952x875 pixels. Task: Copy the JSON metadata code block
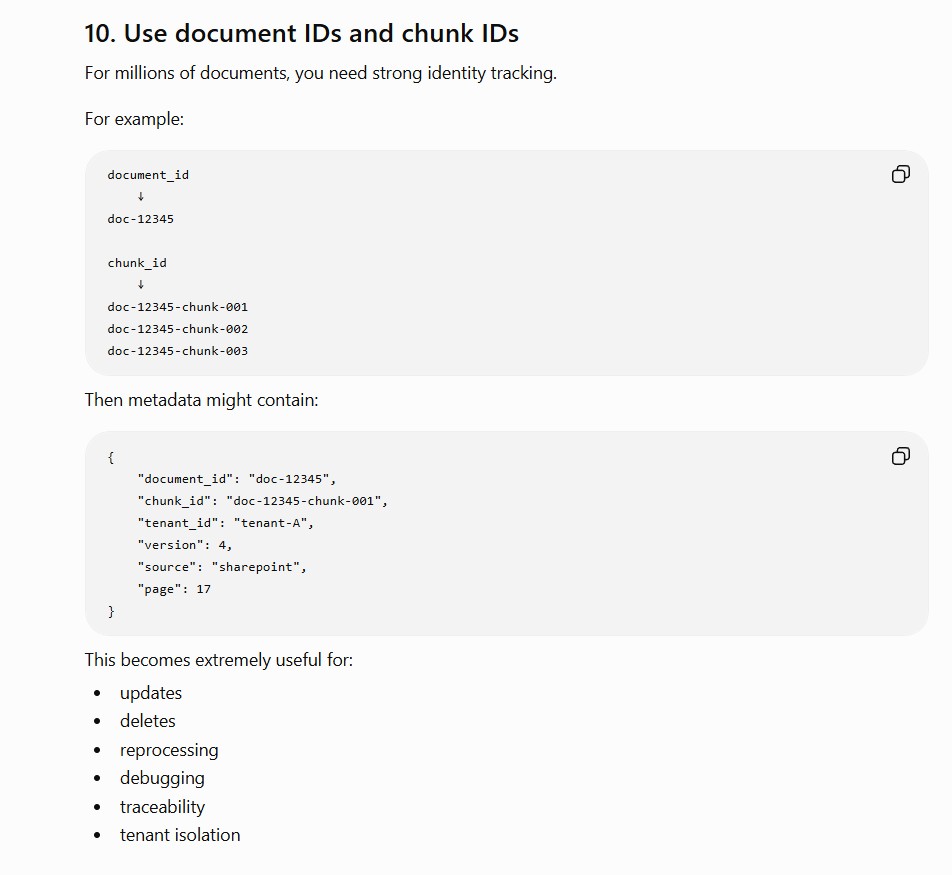point(900,456)
